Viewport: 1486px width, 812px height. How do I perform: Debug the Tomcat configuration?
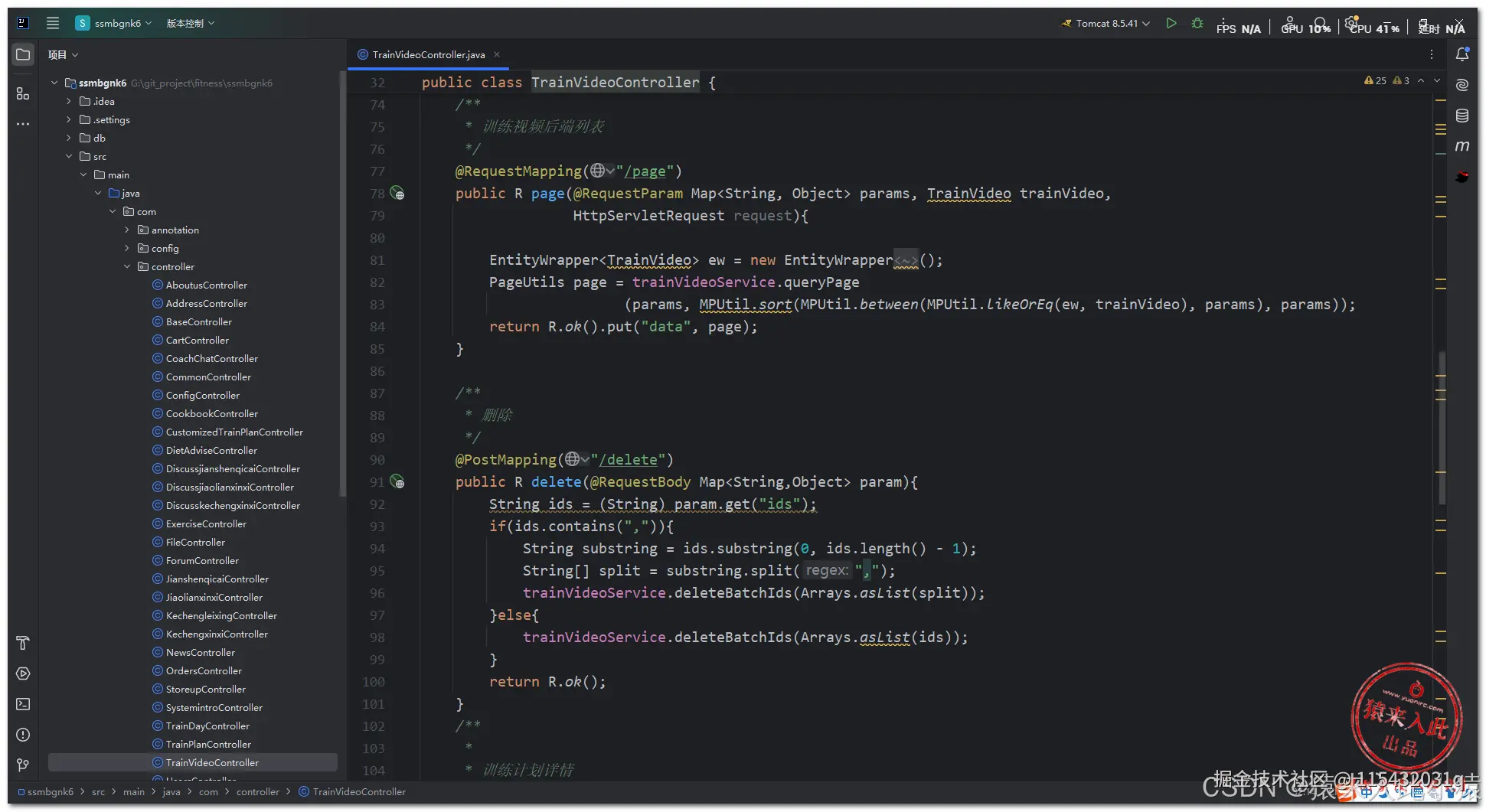(x=1197, y=23)
